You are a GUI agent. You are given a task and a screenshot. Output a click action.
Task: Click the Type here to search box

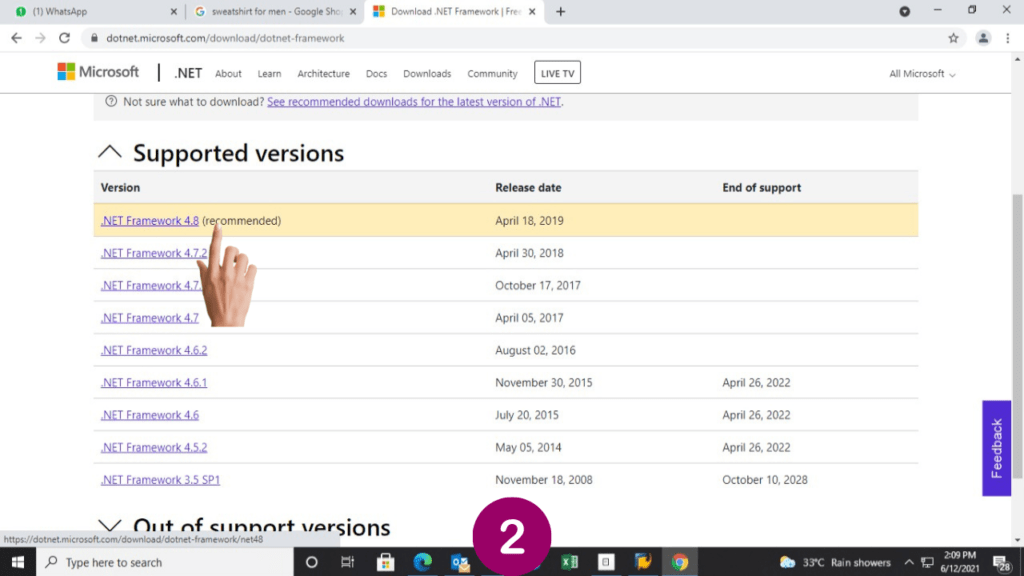pos(165,562)
